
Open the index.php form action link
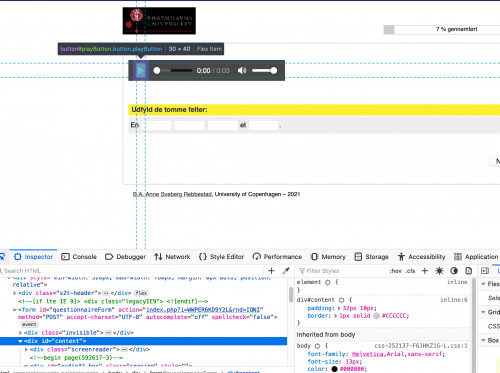click(203, 309)
